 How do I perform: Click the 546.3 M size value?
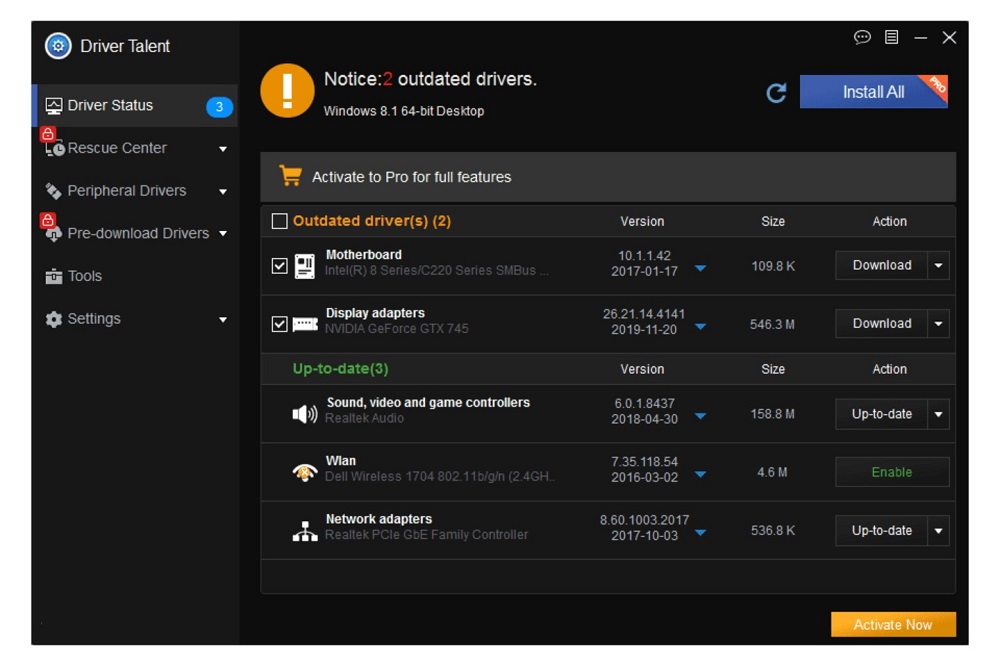tap(772, 325)
